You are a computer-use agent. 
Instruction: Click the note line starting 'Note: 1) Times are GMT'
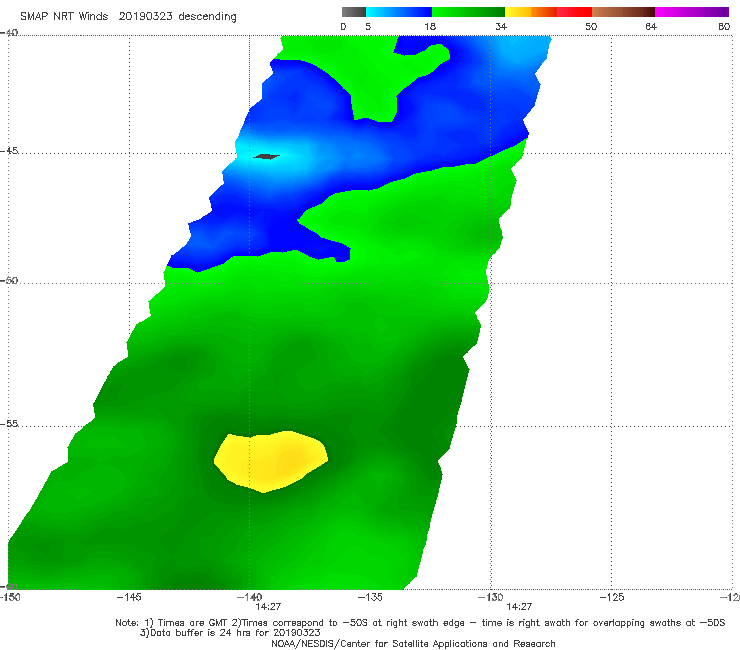tap(420, 623)
